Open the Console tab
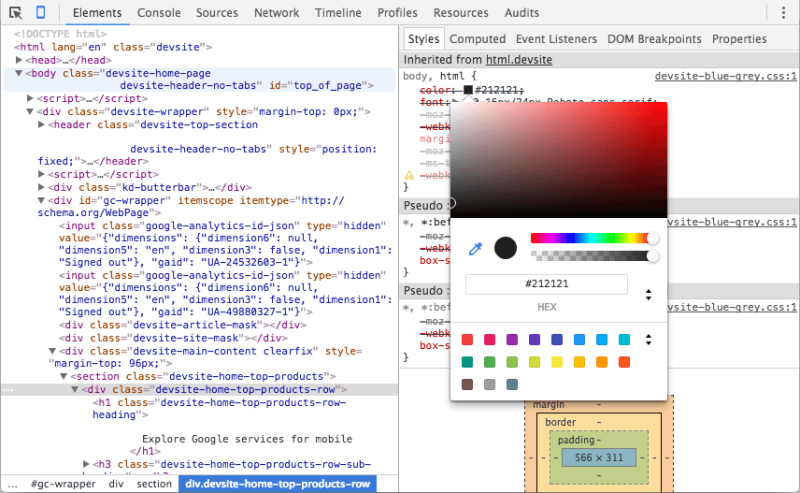 click(159, 13)
